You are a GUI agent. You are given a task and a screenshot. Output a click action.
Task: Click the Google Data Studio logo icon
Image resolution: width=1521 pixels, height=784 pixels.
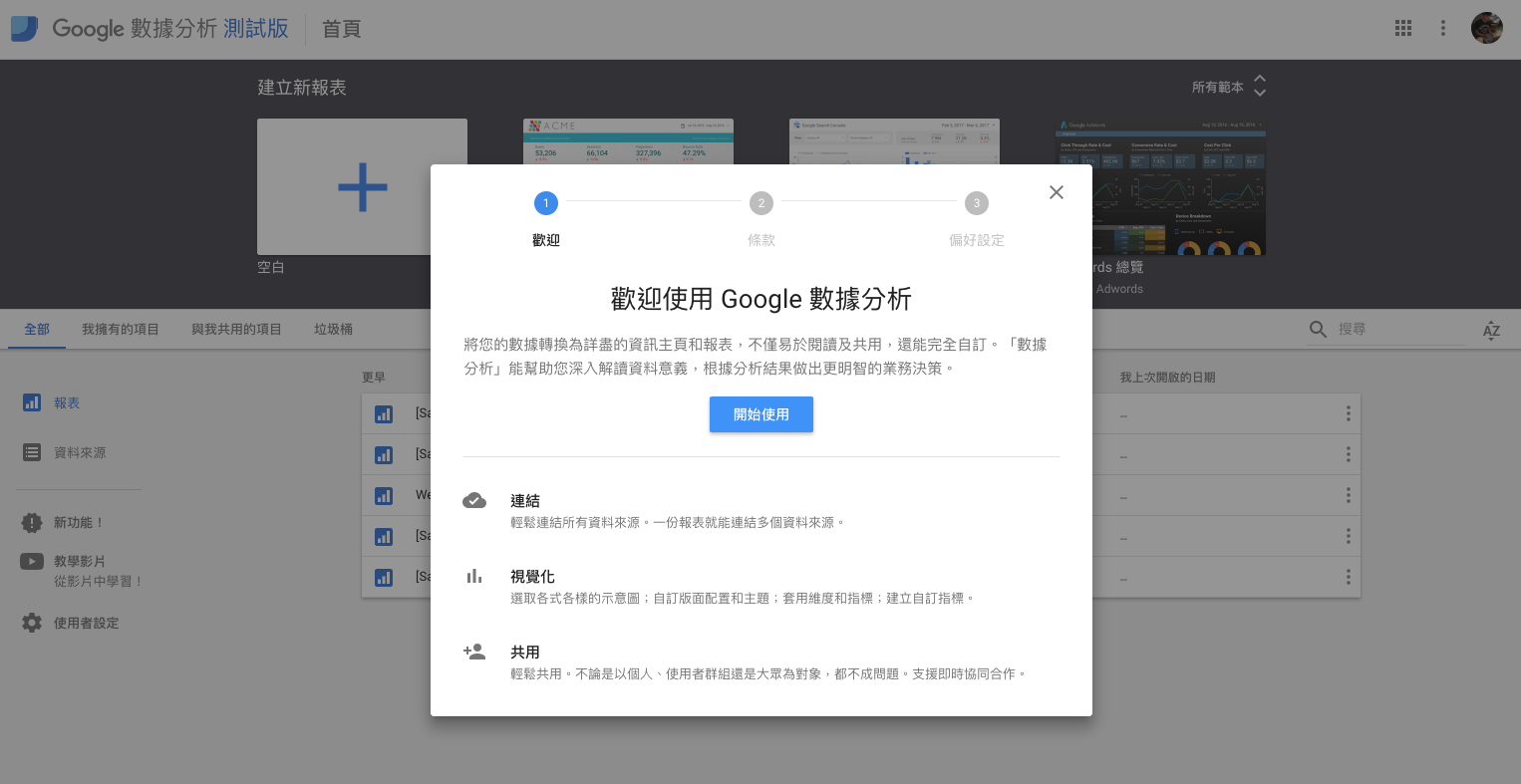coord(24,29)
